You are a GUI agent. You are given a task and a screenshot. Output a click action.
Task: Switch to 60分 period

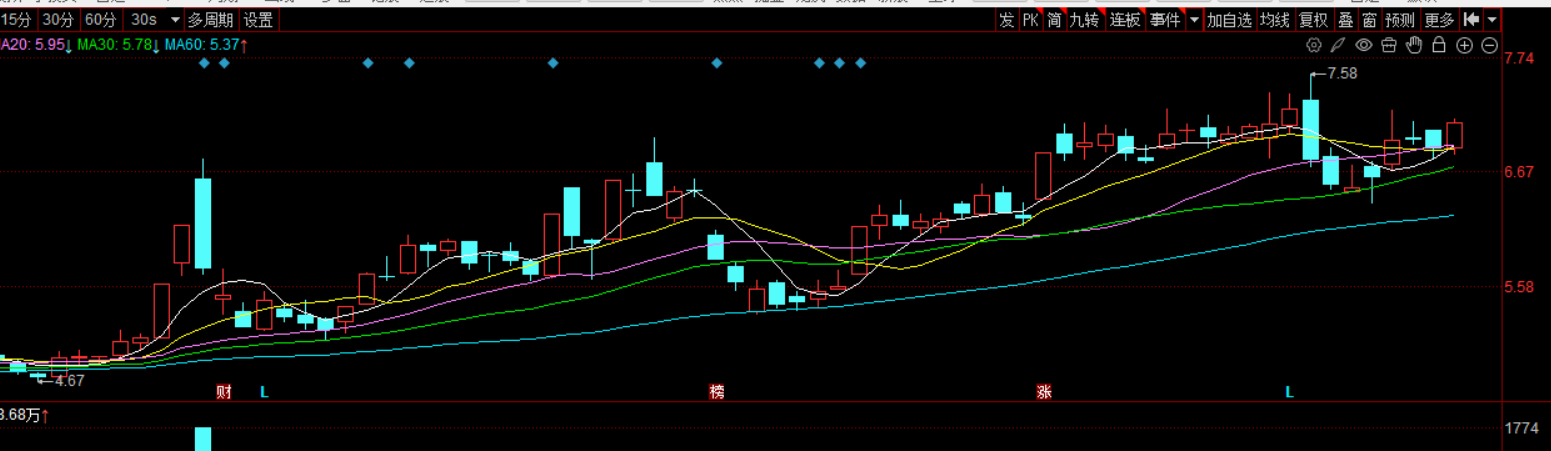coord(99,19)
